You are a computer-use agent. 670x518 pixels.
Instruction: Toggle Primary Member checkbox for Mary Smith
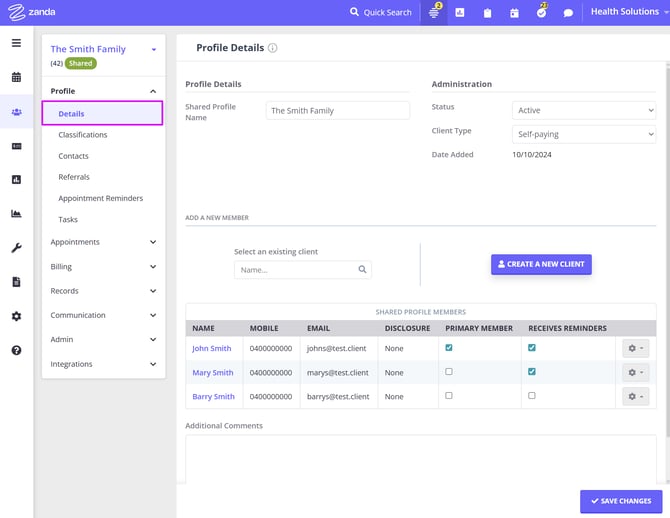pyautogui.click(x=449, y=372)
